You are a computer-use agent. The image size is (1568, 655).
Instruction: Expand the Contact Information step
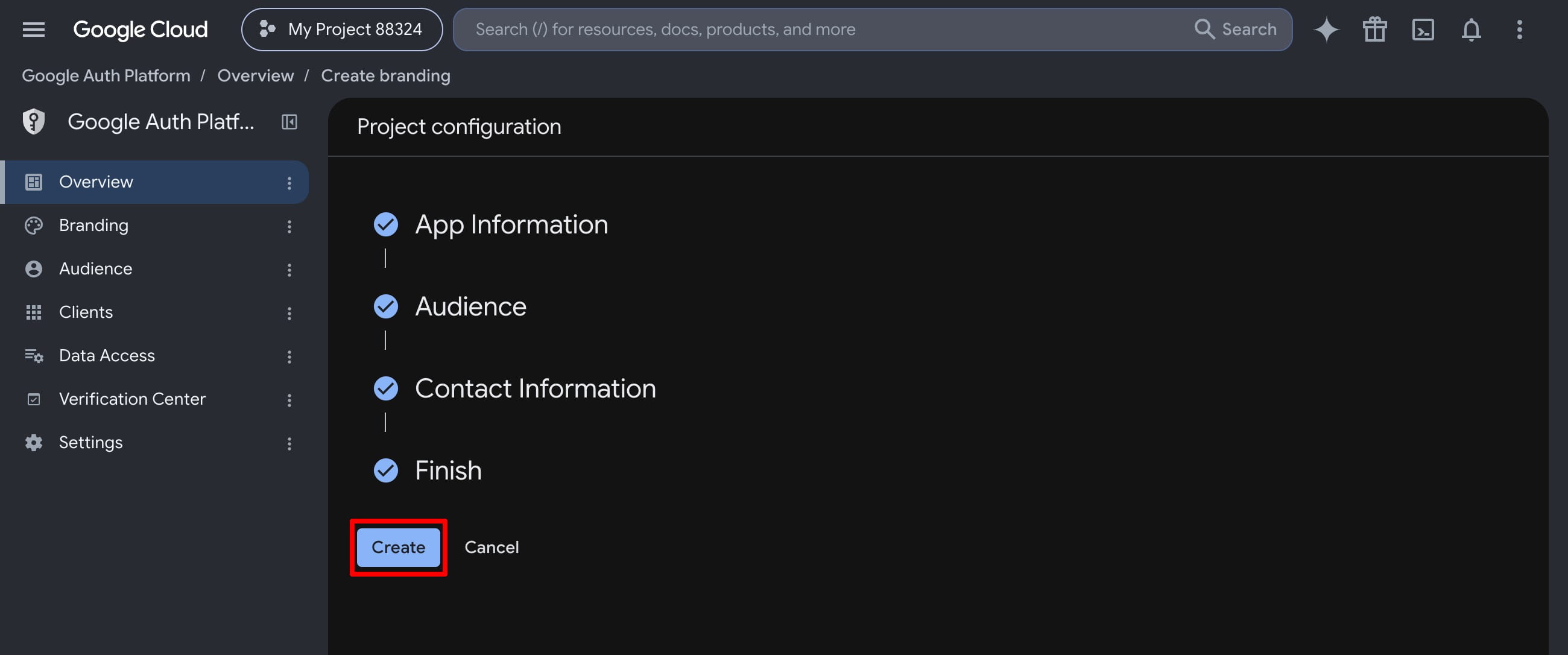536,388
